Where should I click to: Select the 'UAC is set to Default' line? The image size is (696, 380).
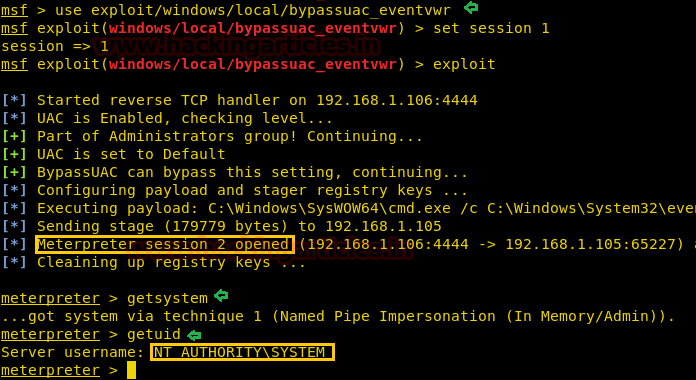point(131,154)
